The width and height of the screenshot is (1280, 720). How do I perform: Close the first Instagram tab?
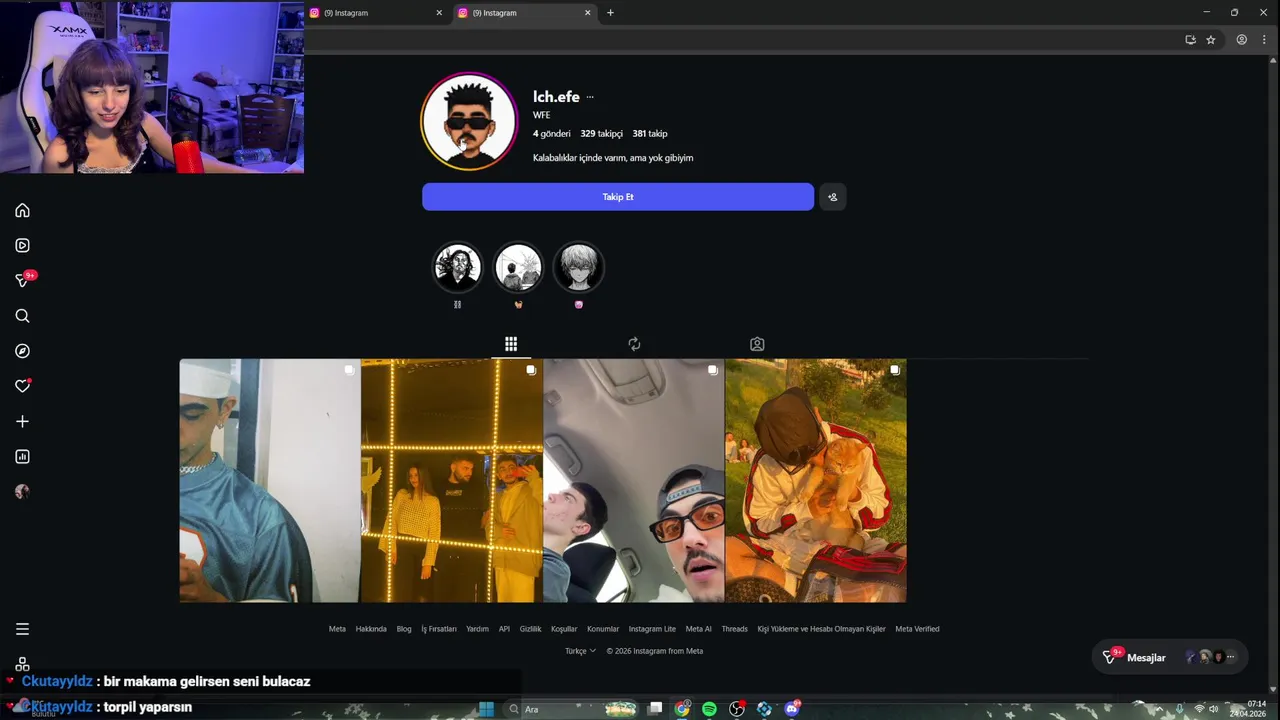(x=439, y=13)
